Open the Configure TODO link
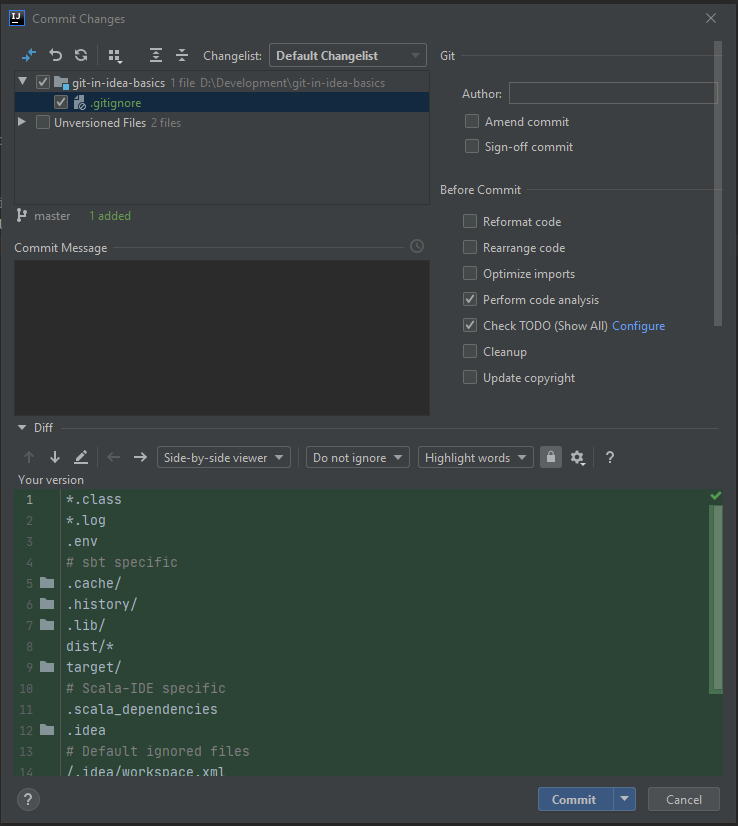 coord(638,326)
